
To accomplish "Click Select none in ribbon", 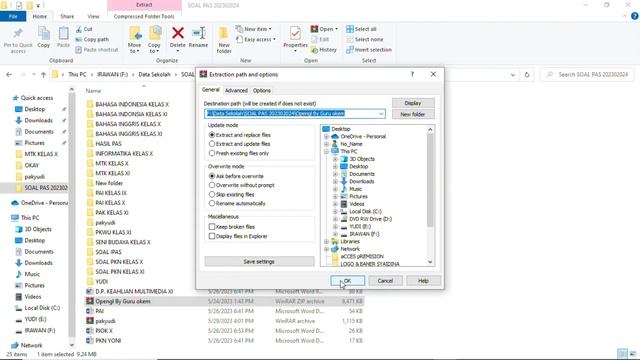I will [x=364, y=40].
